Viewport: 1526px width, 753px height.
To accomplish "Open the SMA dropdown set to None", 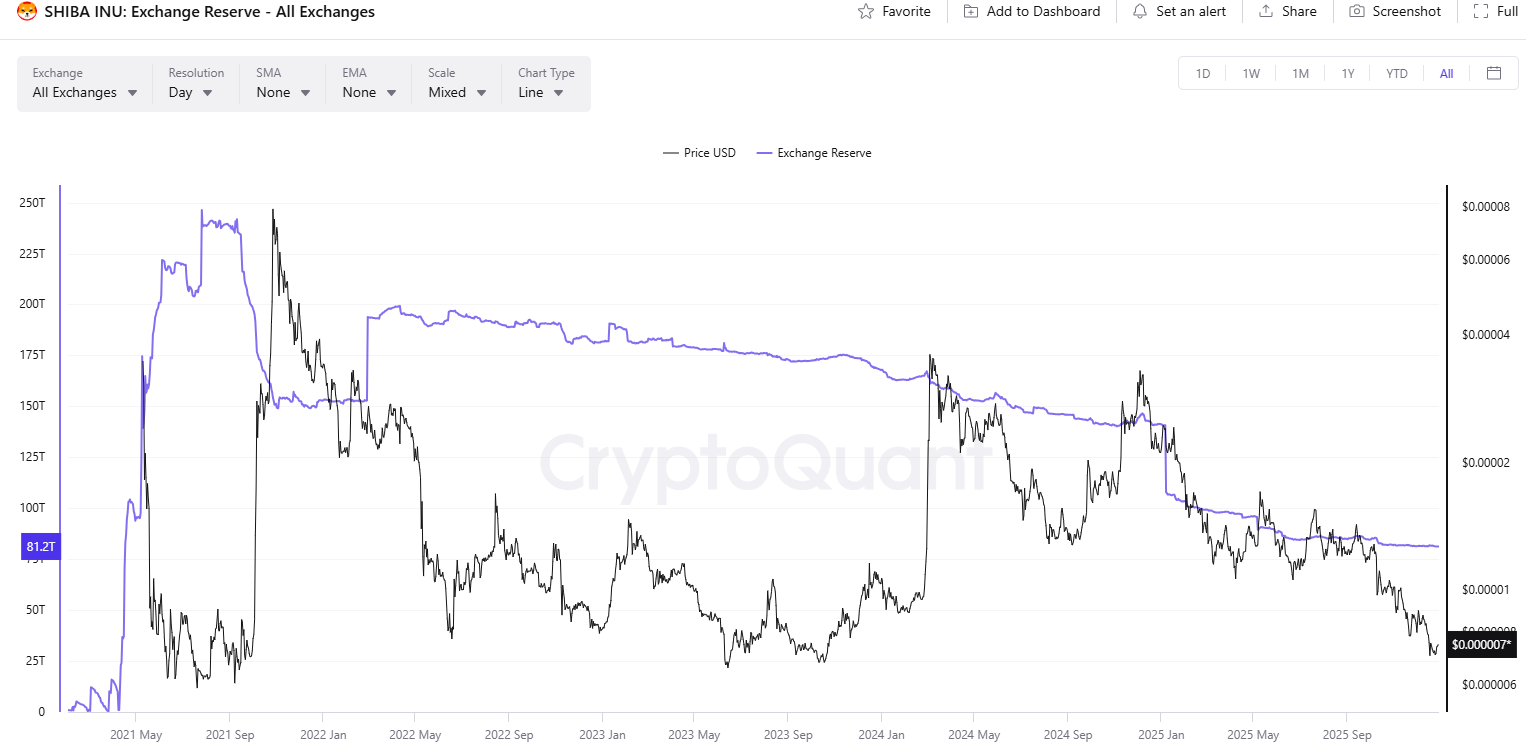I will tap(281, 92).
